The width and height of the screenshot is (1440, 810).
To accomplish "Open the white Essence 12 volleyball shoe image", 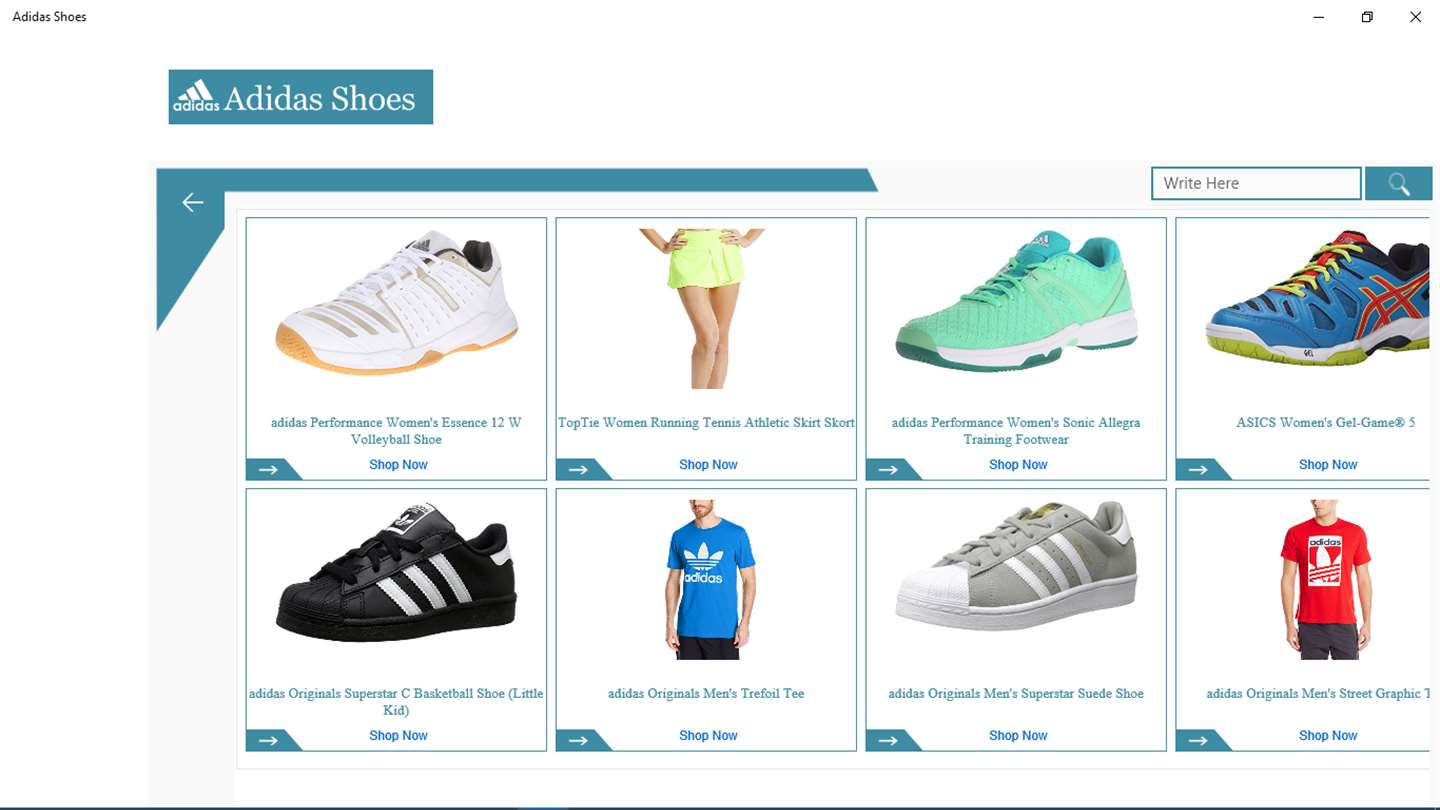I will pos(397,303).
